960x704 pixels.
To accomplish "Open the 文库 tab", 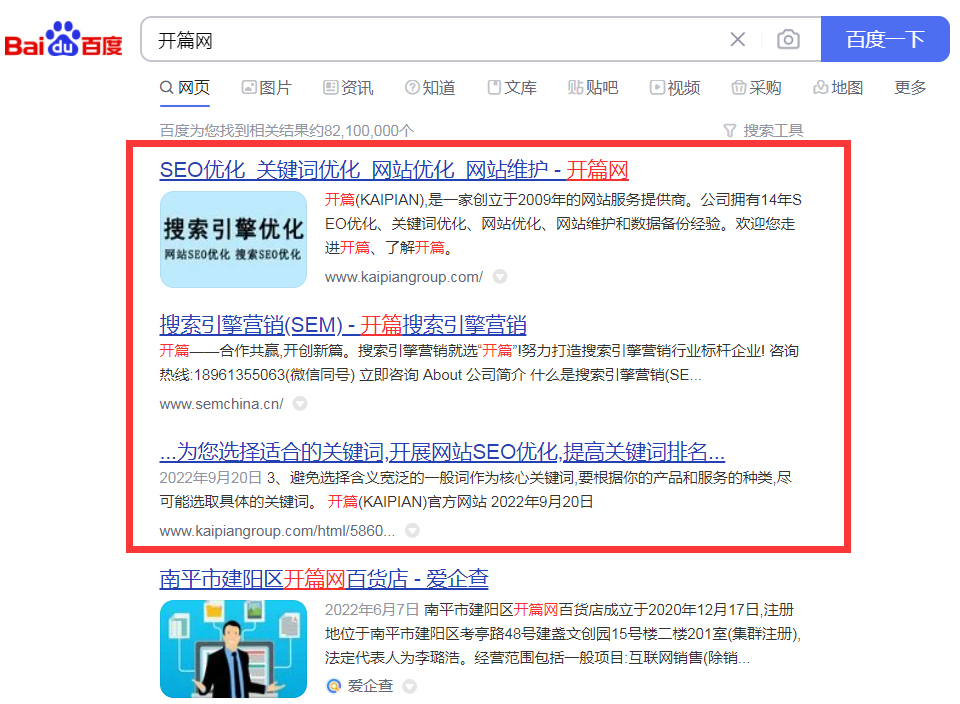I will 512,88.
